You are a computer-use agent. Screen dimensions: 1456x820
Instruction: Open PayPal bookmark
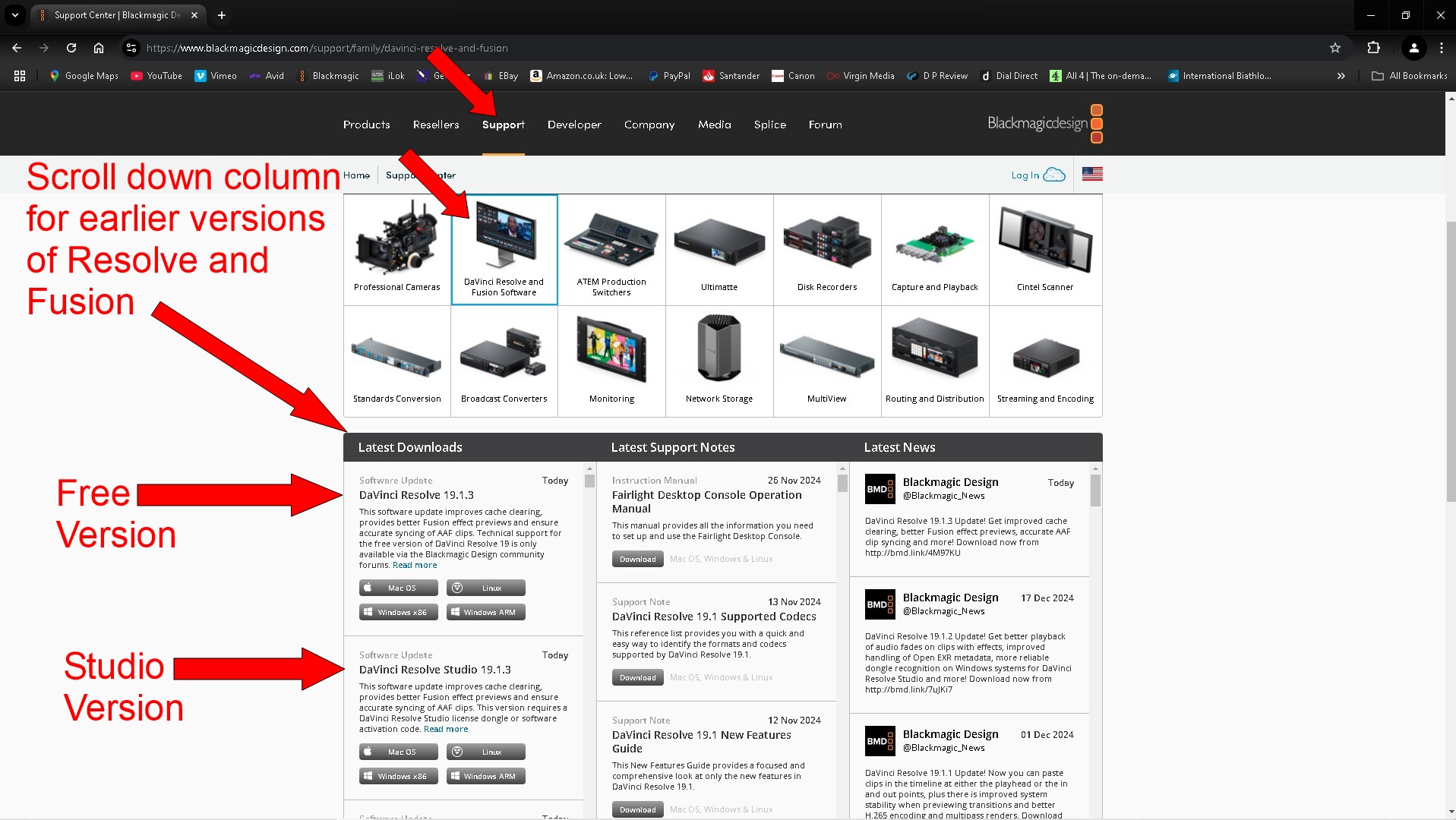(x=668, y=76)
